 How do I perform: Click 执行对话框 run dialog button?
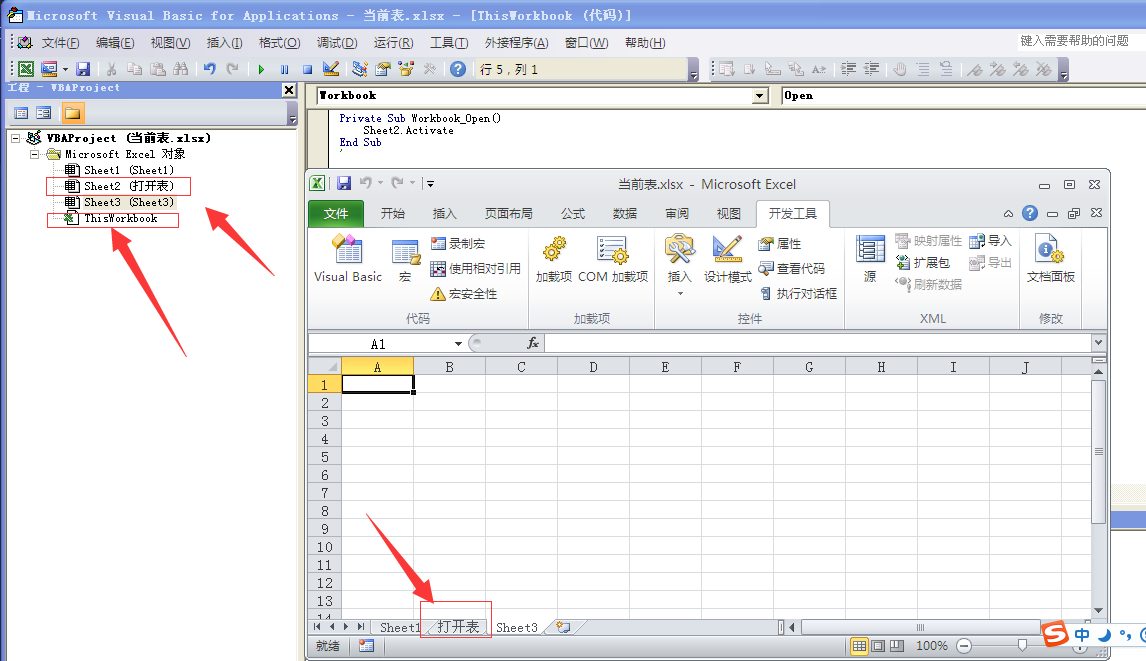[x=798, y=293]
